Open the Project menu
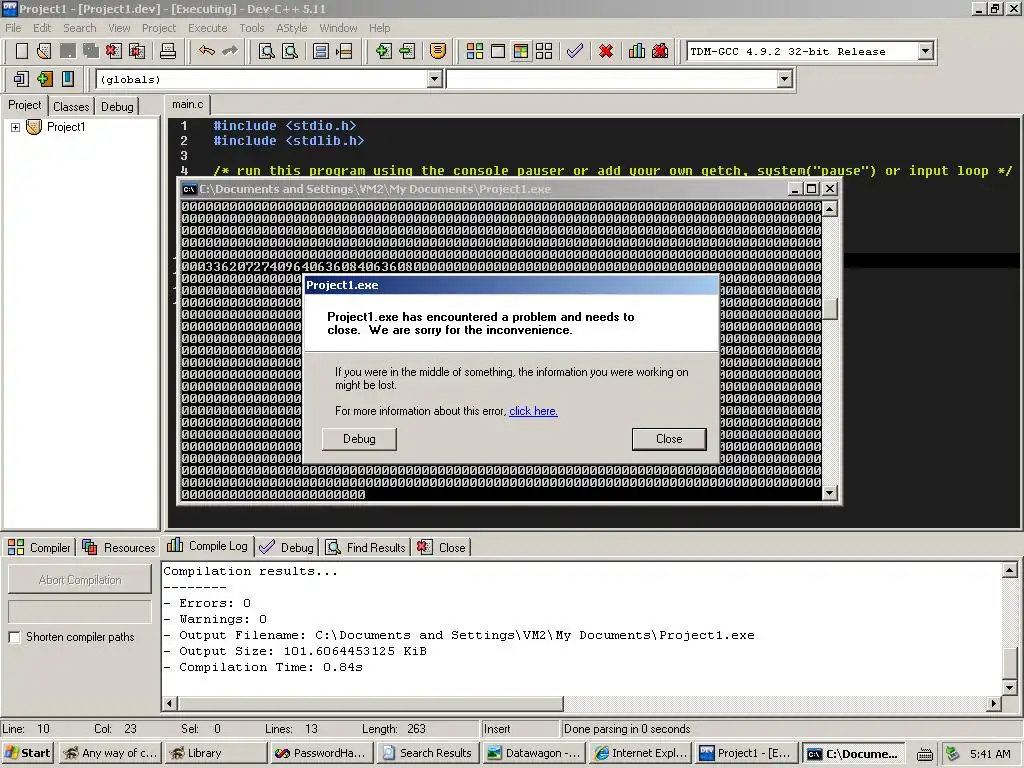The width and height of the screenshot is (1024, 768). (159, 28)
